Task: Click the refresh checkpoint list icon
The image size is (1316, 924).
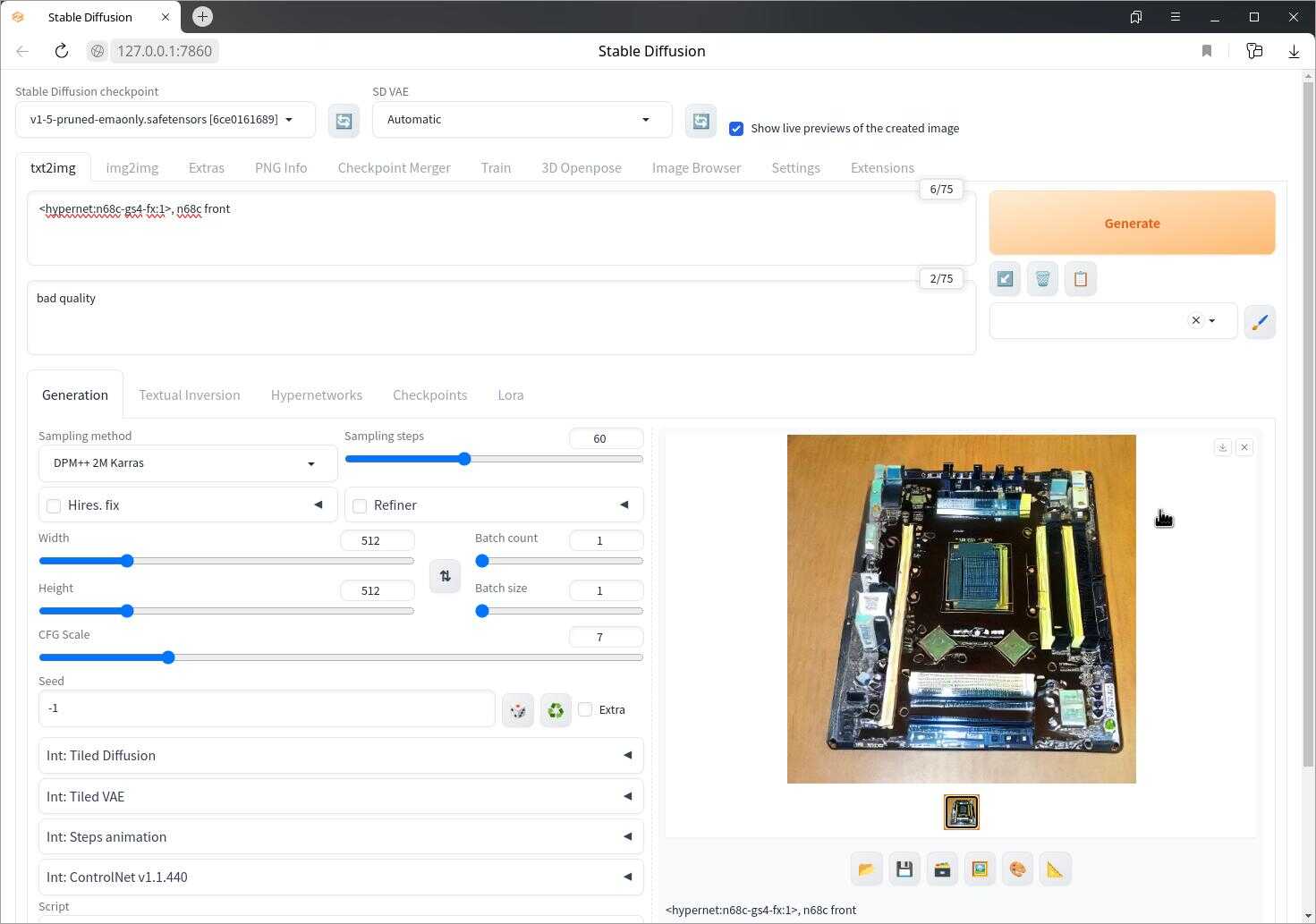Action: click(x=344, y=121)
